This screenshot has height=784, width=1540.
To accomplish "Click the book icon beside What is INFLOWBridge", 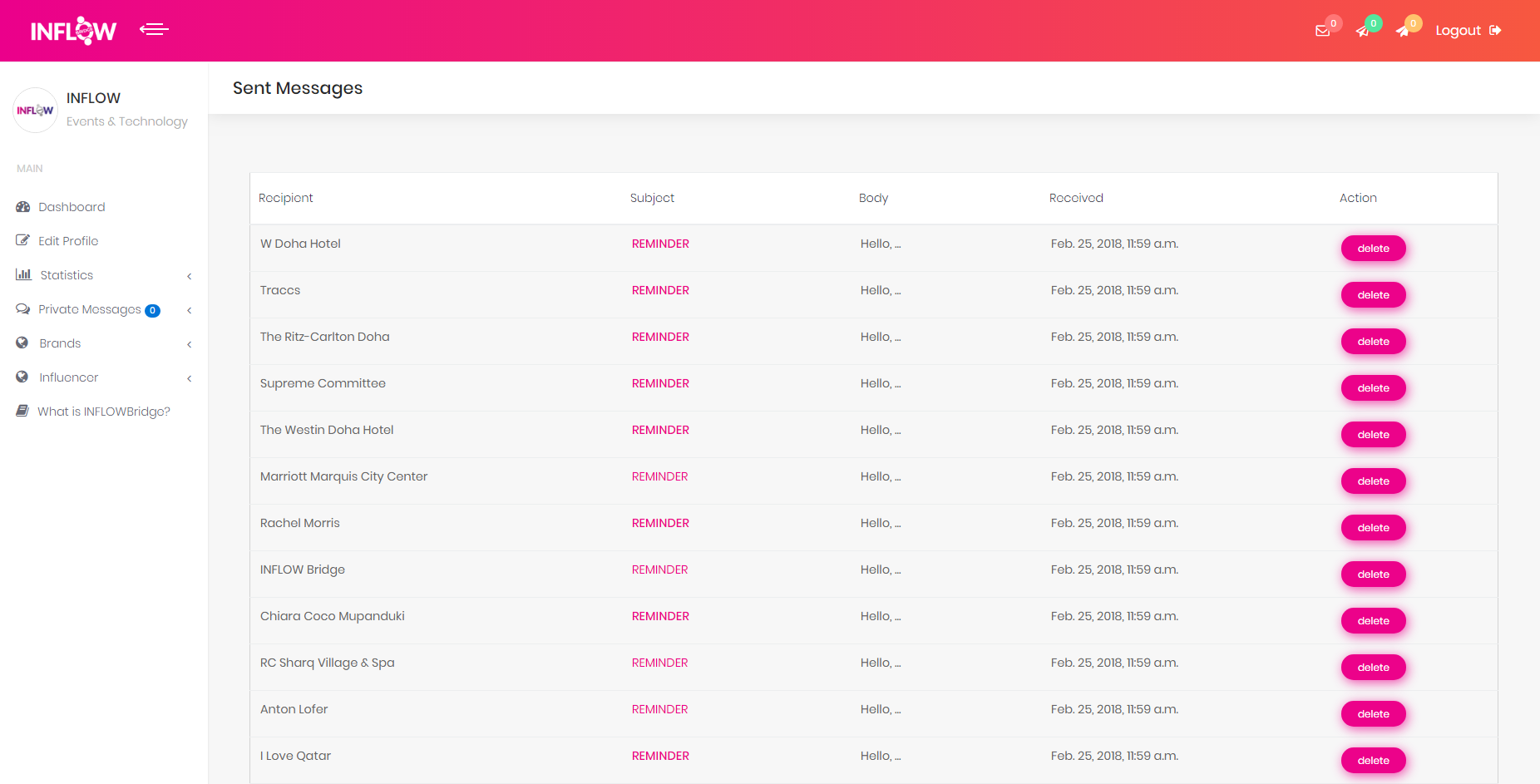I will coord(22,411).
